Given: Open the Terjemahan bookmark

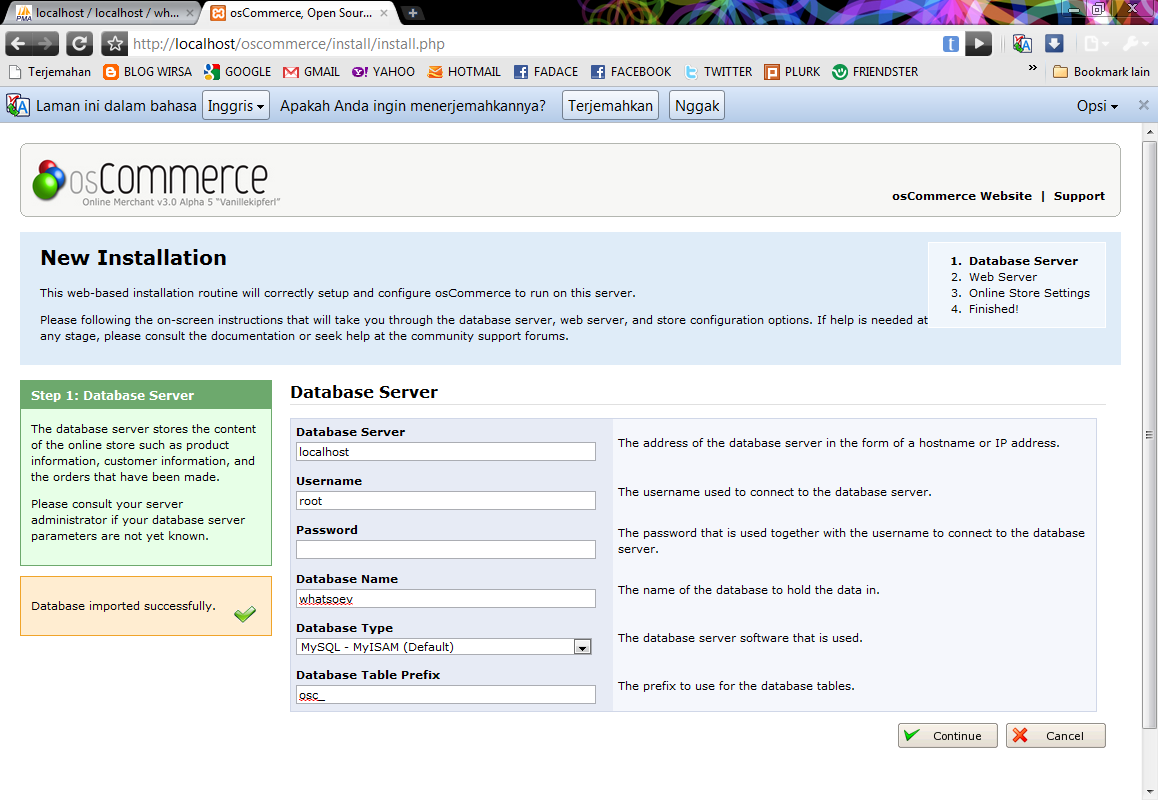Looking at the screenshot, I should tap(49, 72).
